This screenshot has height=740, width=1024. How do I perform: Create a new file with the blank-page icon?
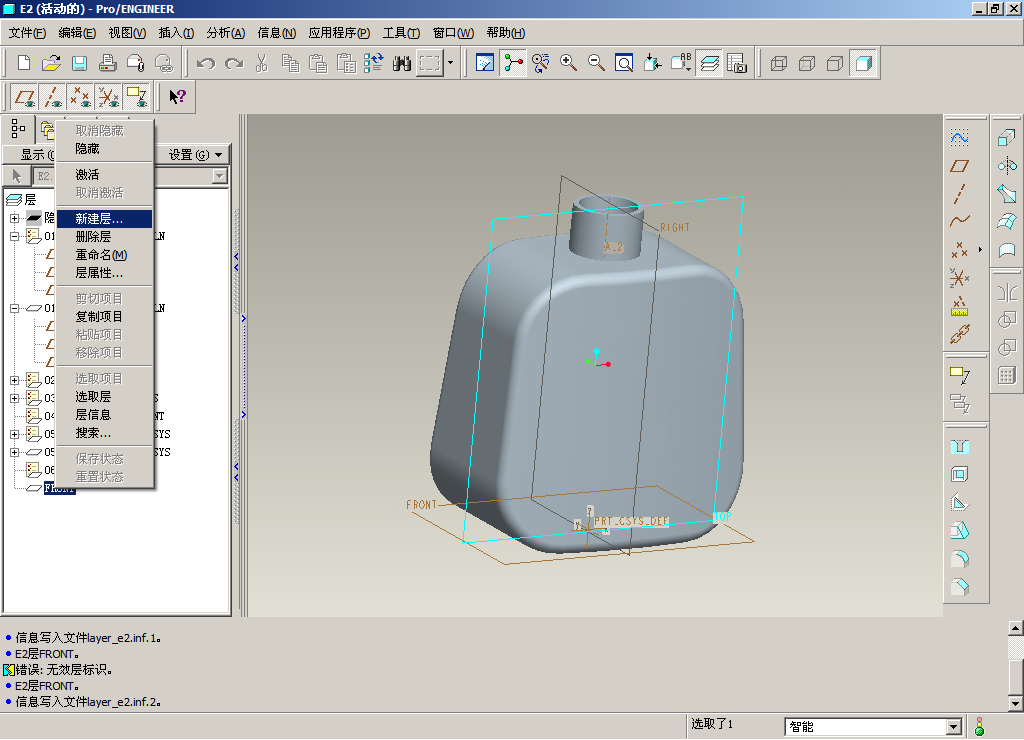pyautogui.click(x=24, y=63)
